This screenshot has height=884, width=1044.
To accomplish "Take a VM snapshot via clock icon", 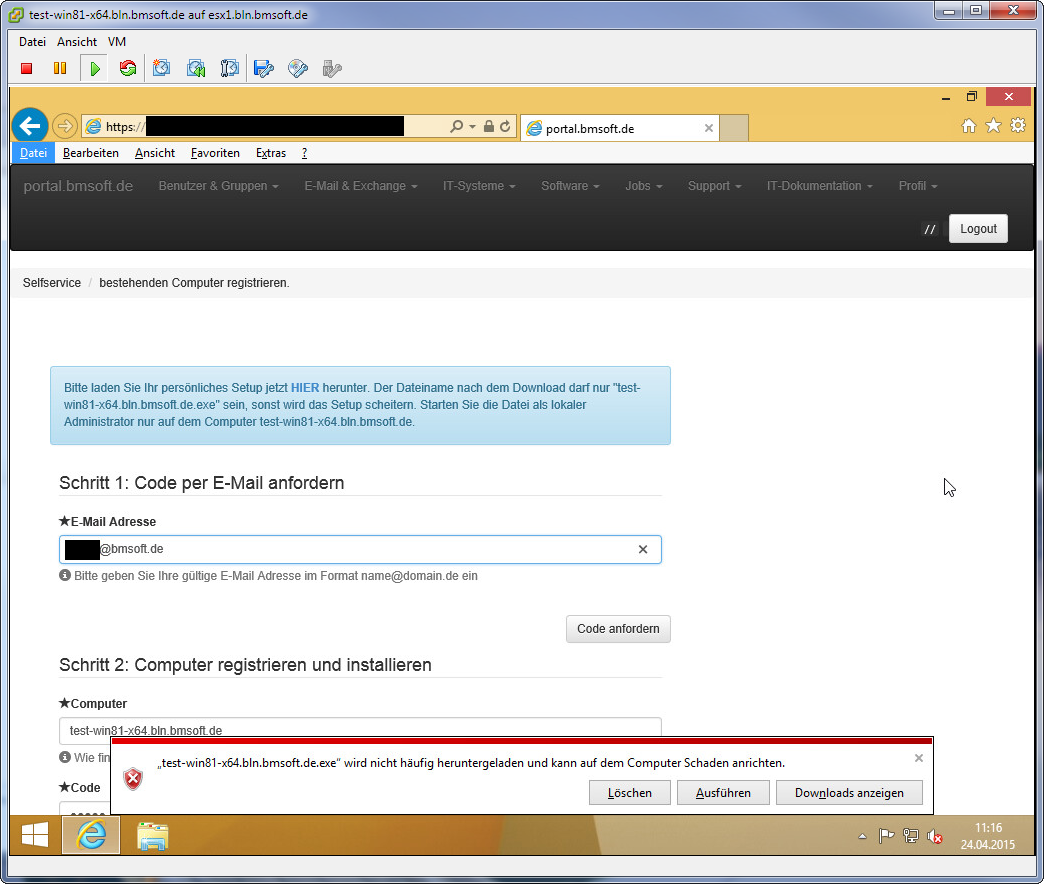I will pyautogui.click(x=161, y=68).
